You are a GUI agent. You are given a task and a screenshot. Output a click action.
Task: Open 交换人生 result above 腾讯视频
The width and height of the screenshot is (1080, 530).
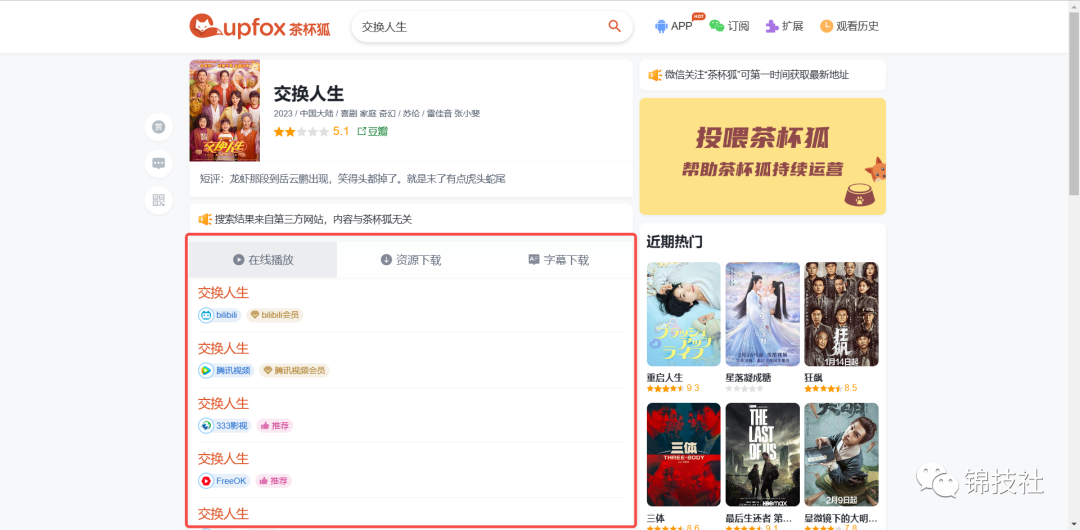click(223, 347)
